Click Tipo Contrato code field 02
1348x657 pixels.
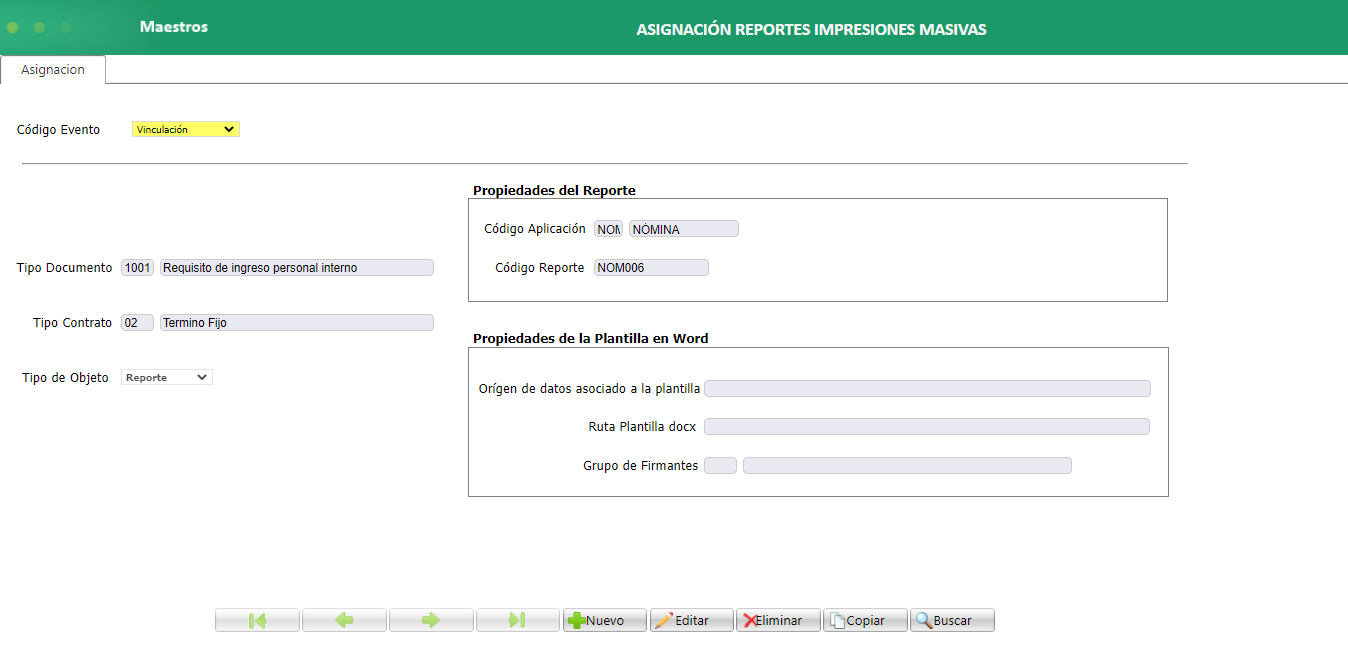click(x=137, y=322)
